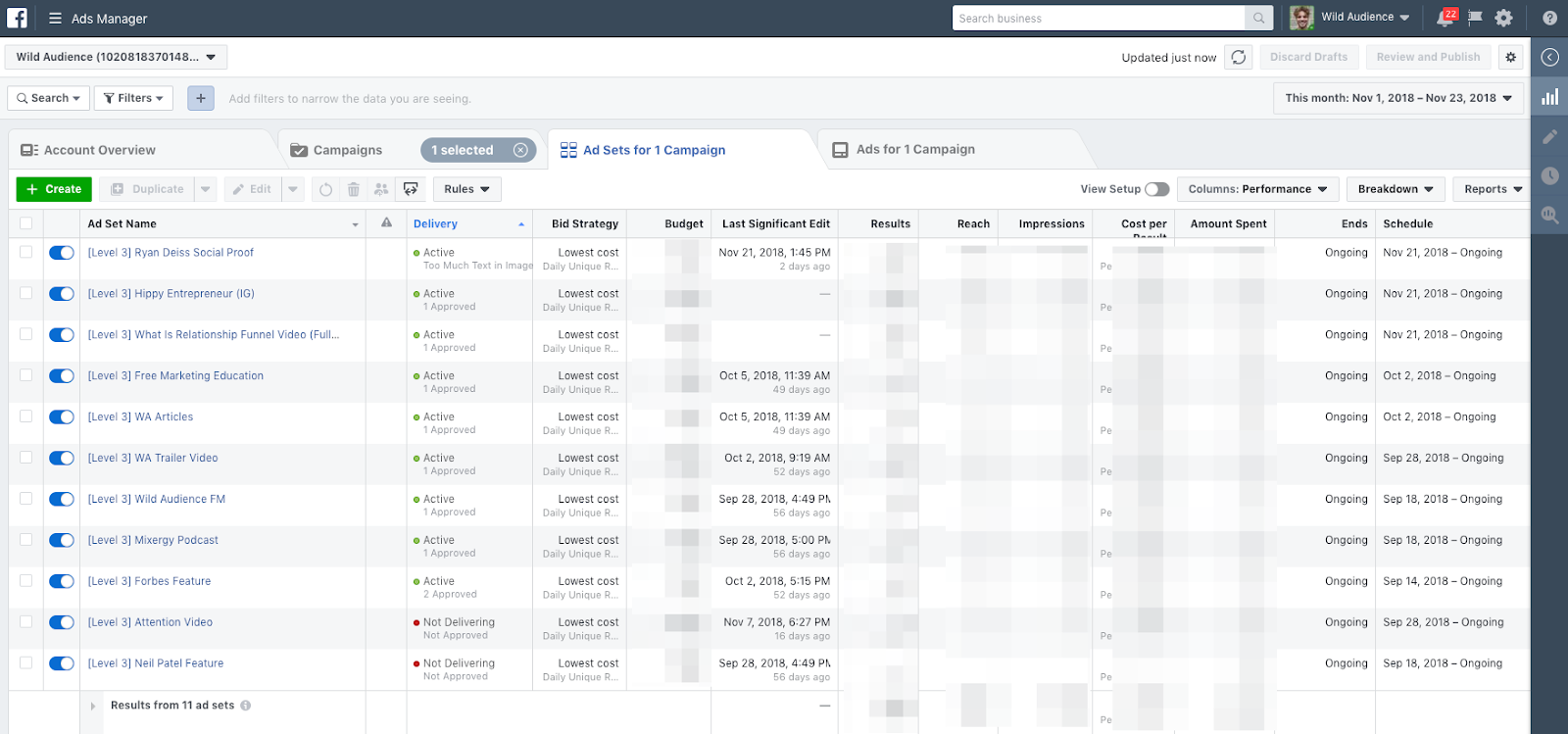Image resolution: width=1568 pixels, height=734 pixels.
Task: Click in the Search business input field
Action: click(x=1099, y=18)
